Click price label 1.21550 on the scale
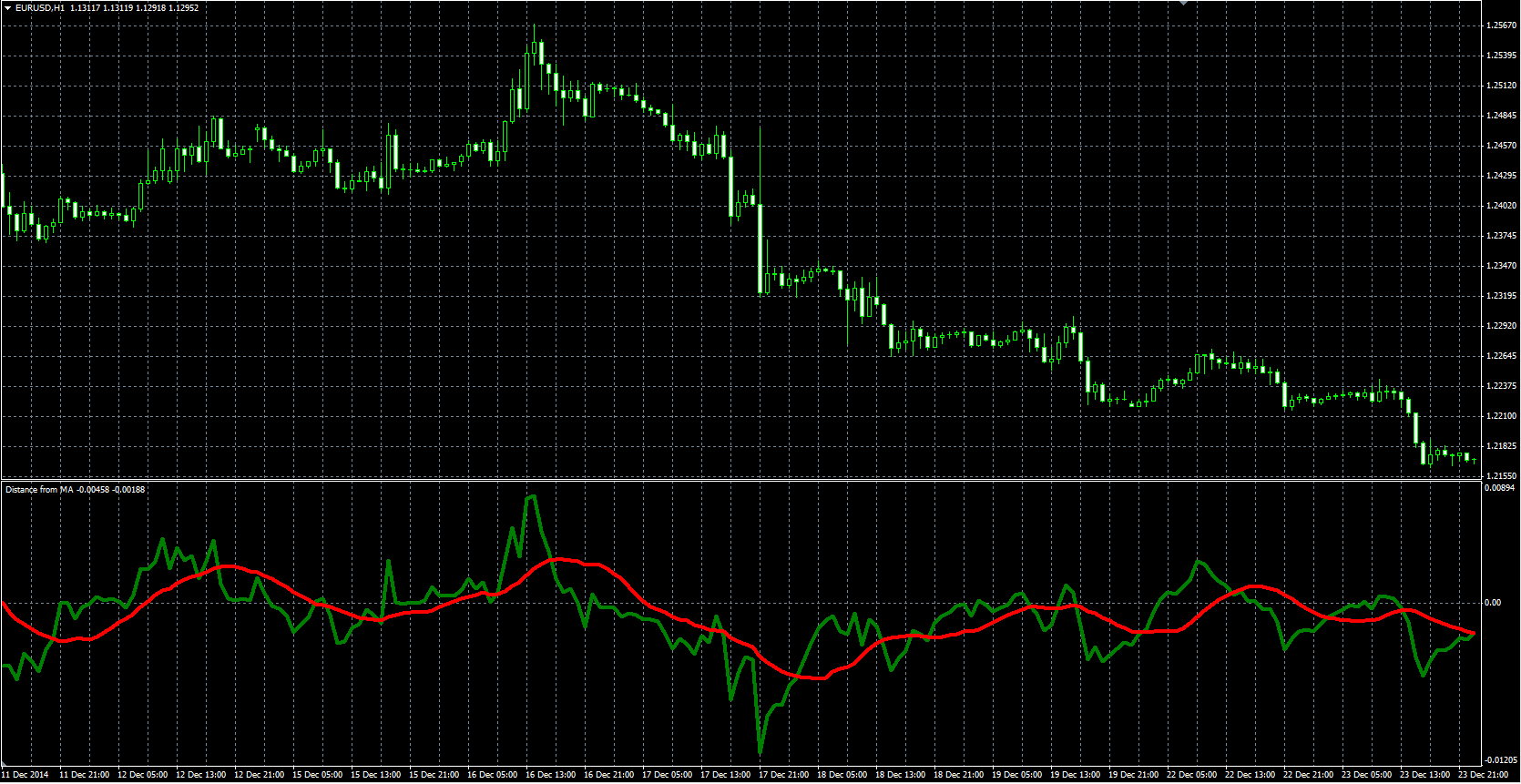Image resolution: width=1521 pixels, height=784 pixels. coord(1501,476)
